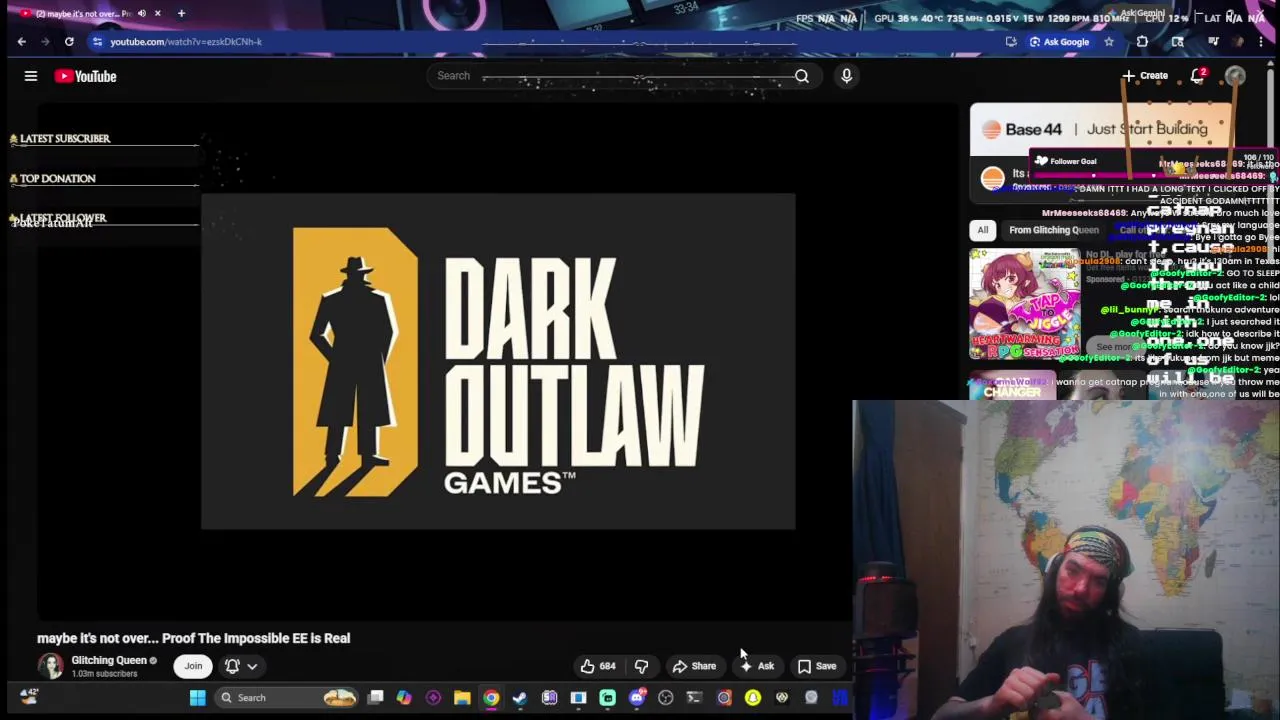Go back with browser back arrow
Screen dimensions: 1280x720
(x=21, y=41)
